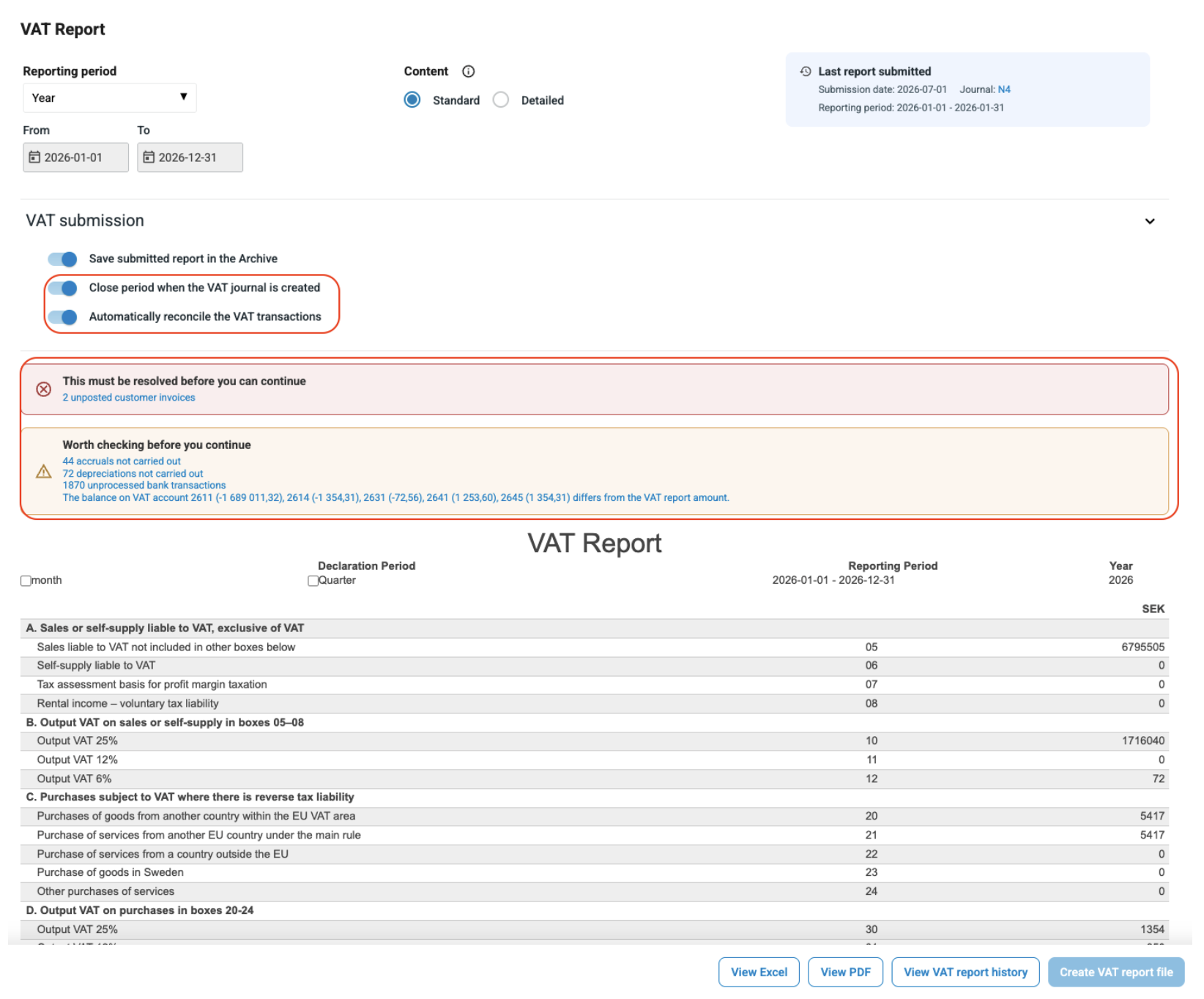1204x999 pixels.
Task: Click the 'This must be resolved' error heading
Action: pyautogui.click(x=185, y=382)
